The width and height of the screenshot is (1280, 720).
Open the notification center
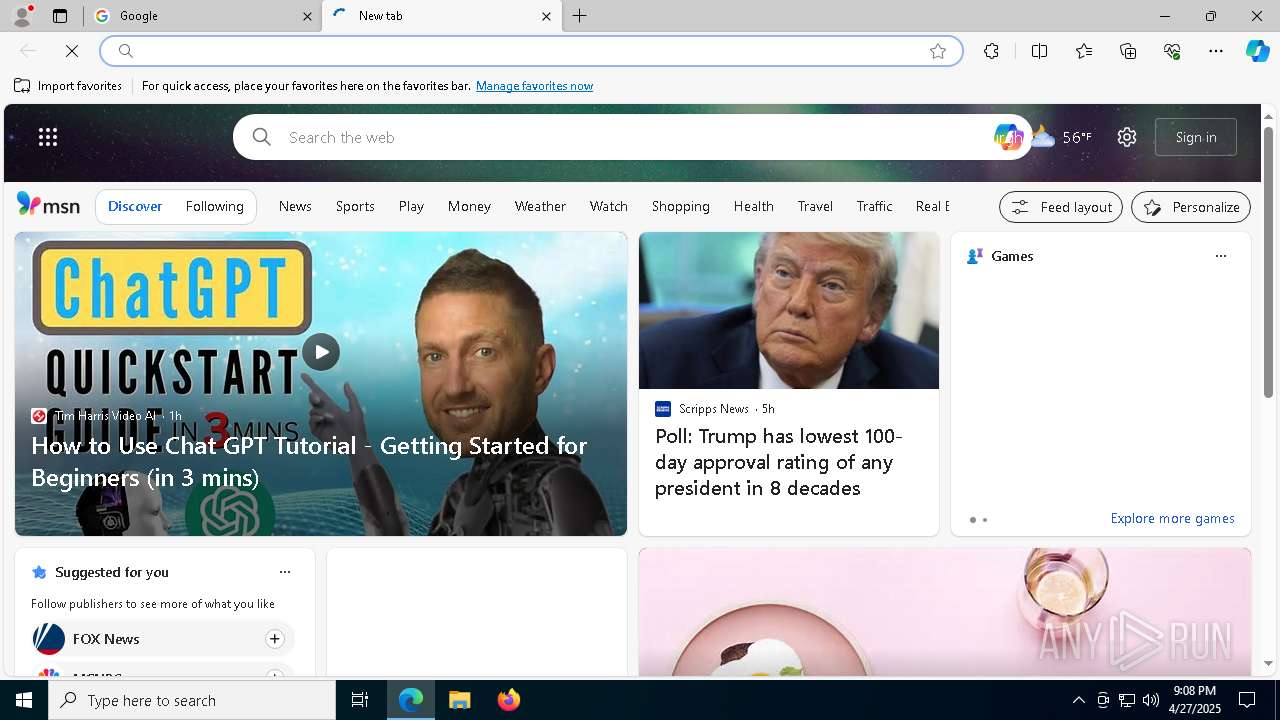click(1247, 700)
